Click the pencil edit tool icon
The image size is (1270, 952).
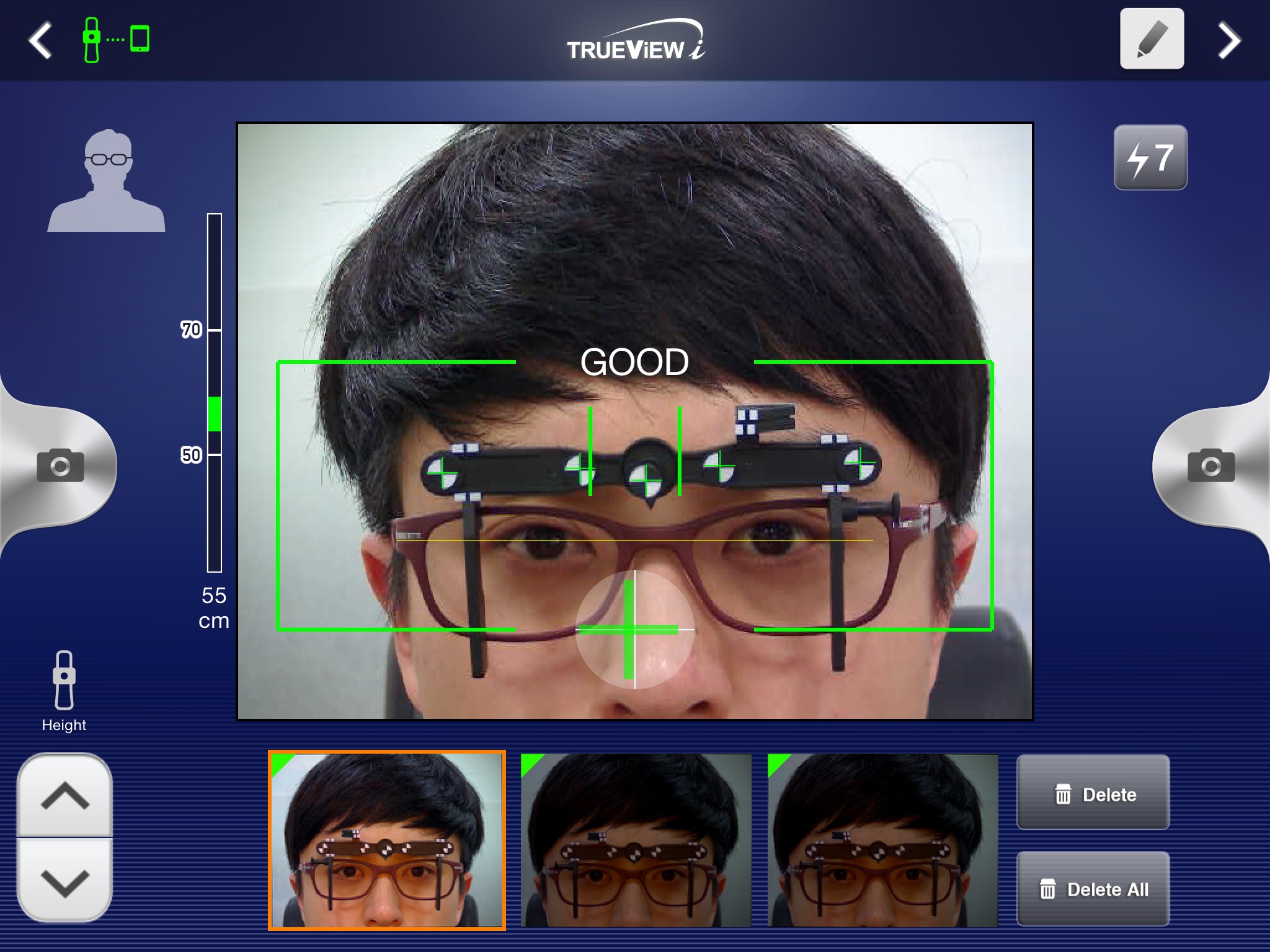[x=1152, y=40]
